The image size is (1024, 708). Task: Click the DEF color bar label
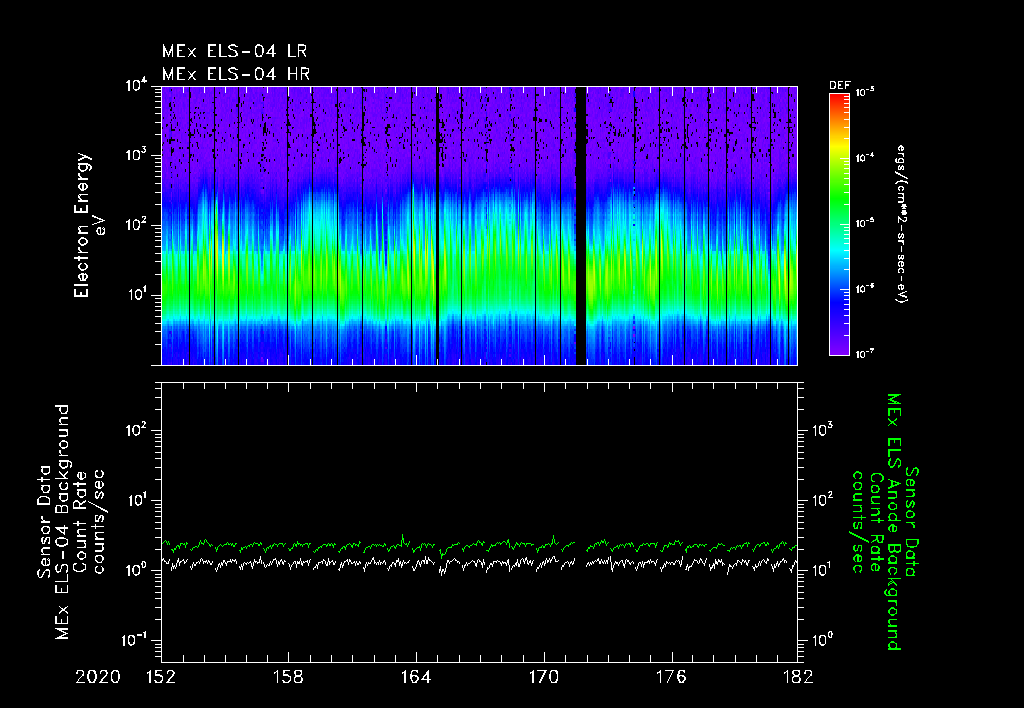click(x=839, y=86)
